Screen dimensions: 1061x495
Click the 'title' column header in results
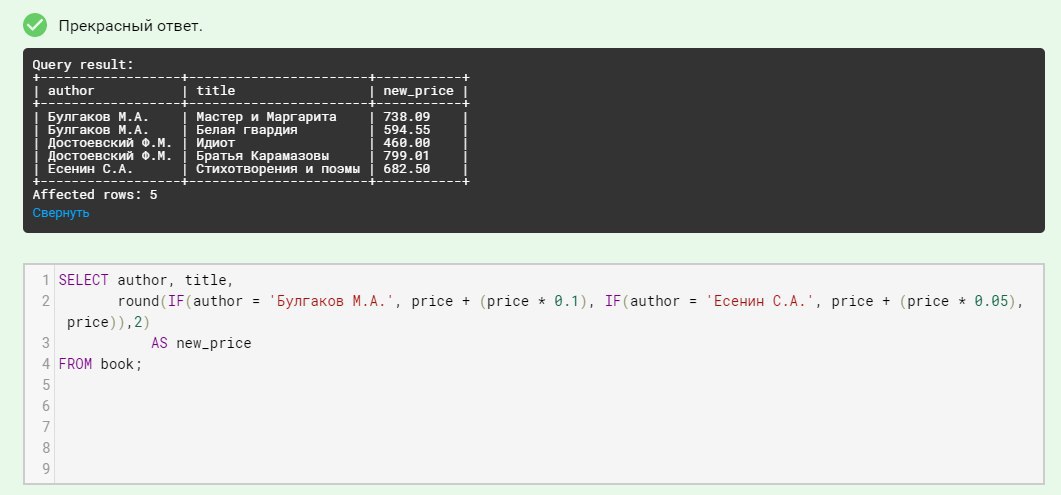click(216, 91)
